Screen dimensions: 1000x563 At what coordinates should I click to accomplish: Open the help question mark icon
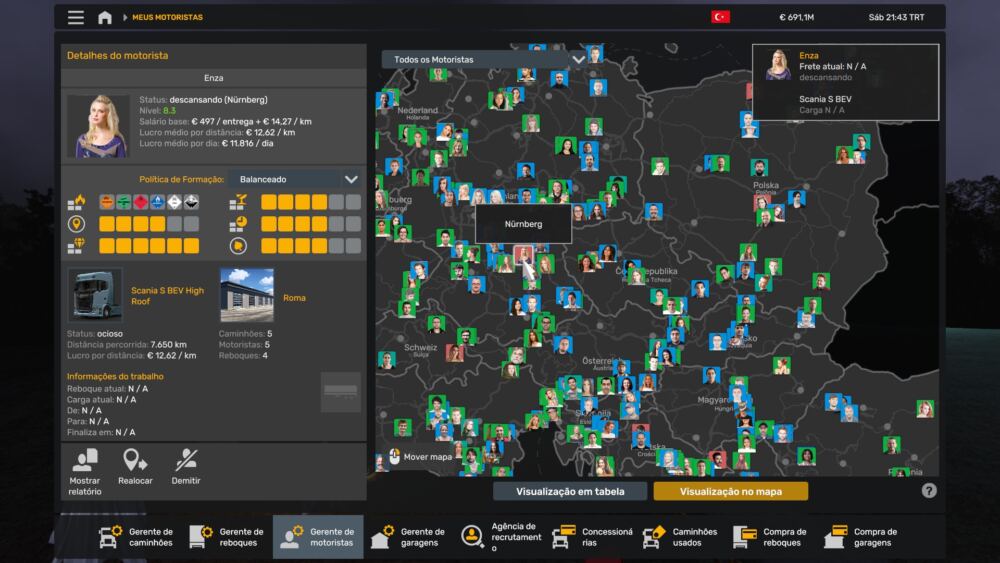click(x=929, y=491)
